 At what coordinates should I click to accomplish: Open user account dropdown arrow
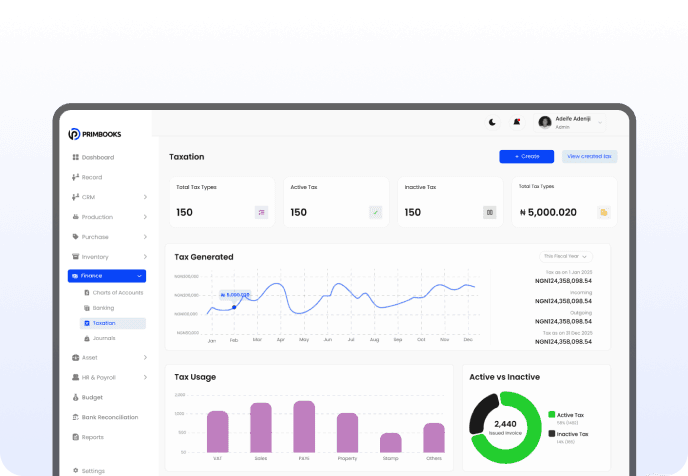click(x=600, y=122)
